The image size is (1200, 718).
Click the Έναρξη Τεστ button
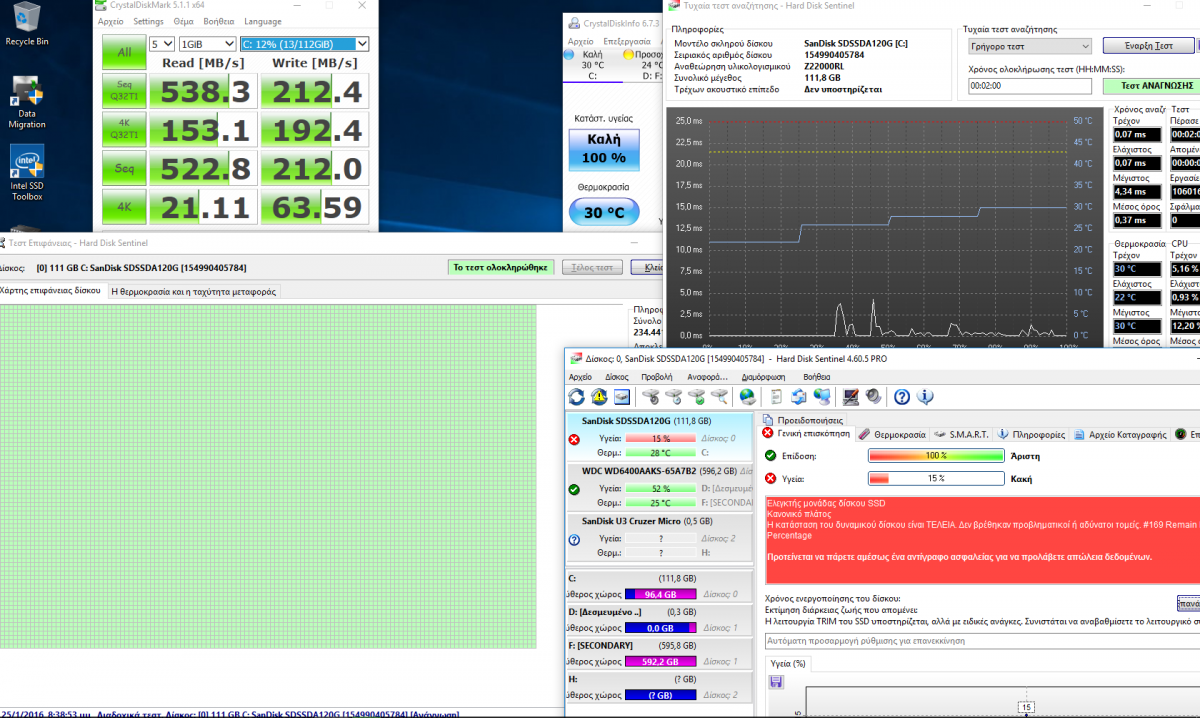click(x=1149, y=46)
